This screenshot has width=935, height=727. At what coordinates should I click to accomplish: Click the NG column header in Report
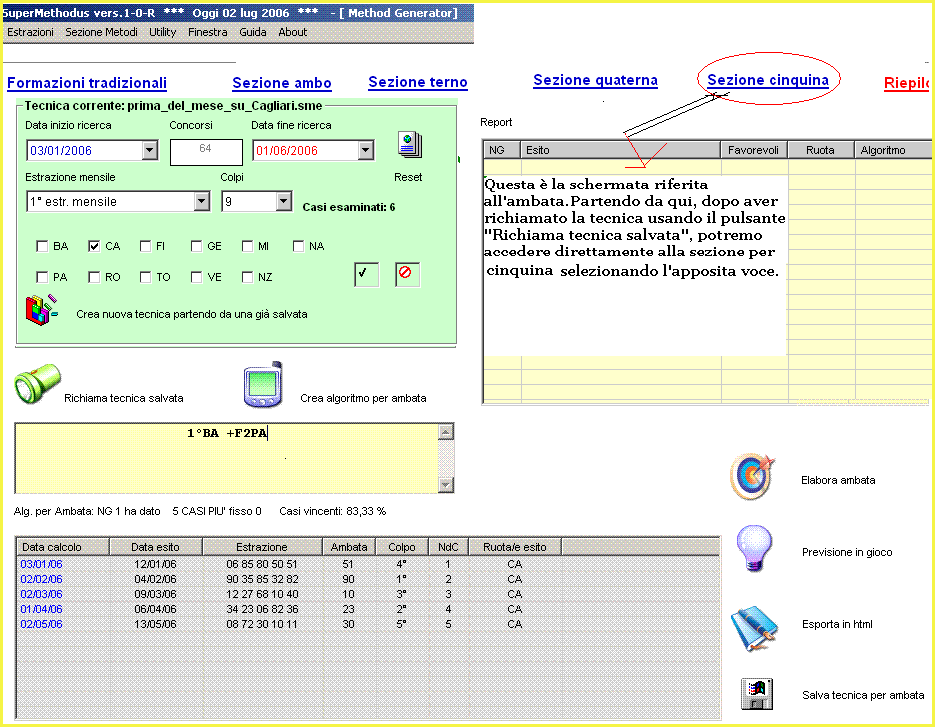point(501,150)
